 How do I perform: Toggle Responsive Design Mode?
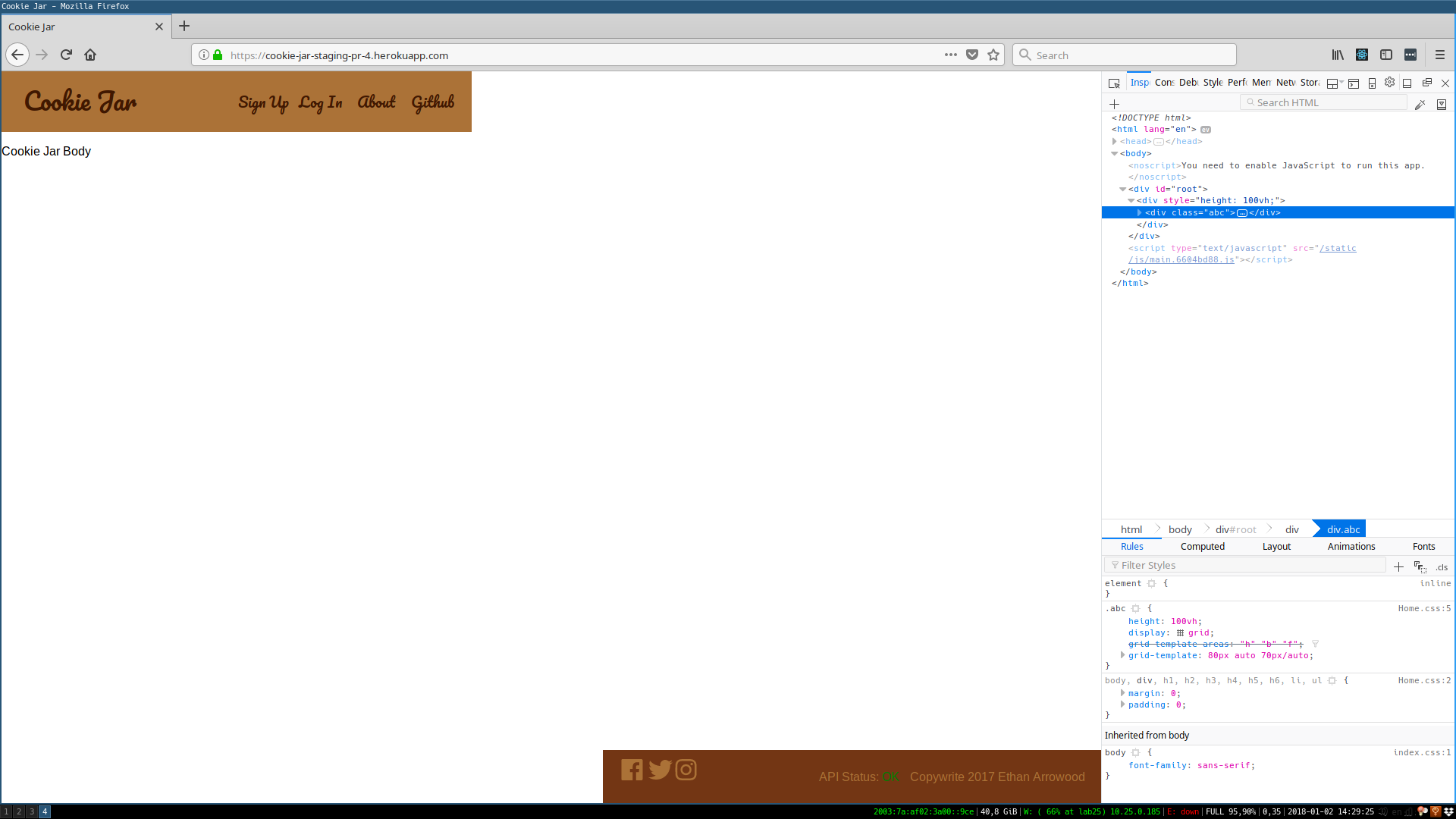(1372, 83)
